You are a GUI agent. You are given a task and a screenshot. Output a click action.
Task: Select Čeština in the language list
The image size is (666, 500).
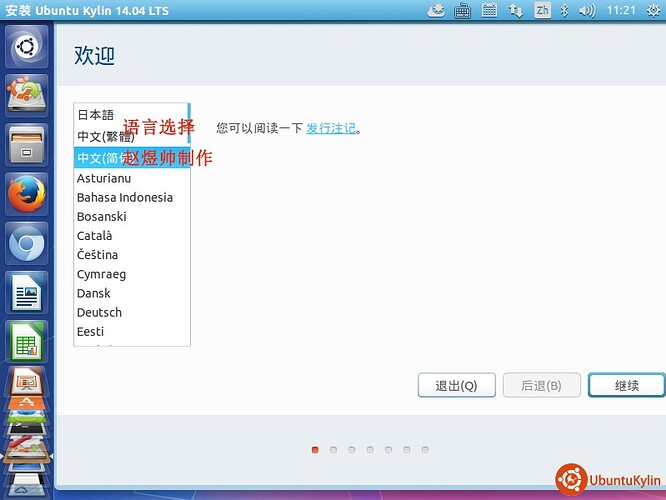click(x=132, y=255)
